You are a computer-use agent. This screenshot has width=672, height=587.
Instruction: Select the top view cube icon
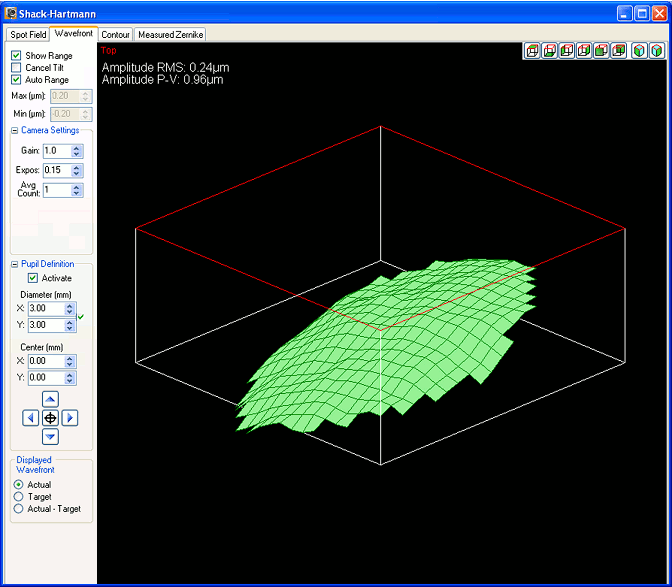click(x=531, y=51)
